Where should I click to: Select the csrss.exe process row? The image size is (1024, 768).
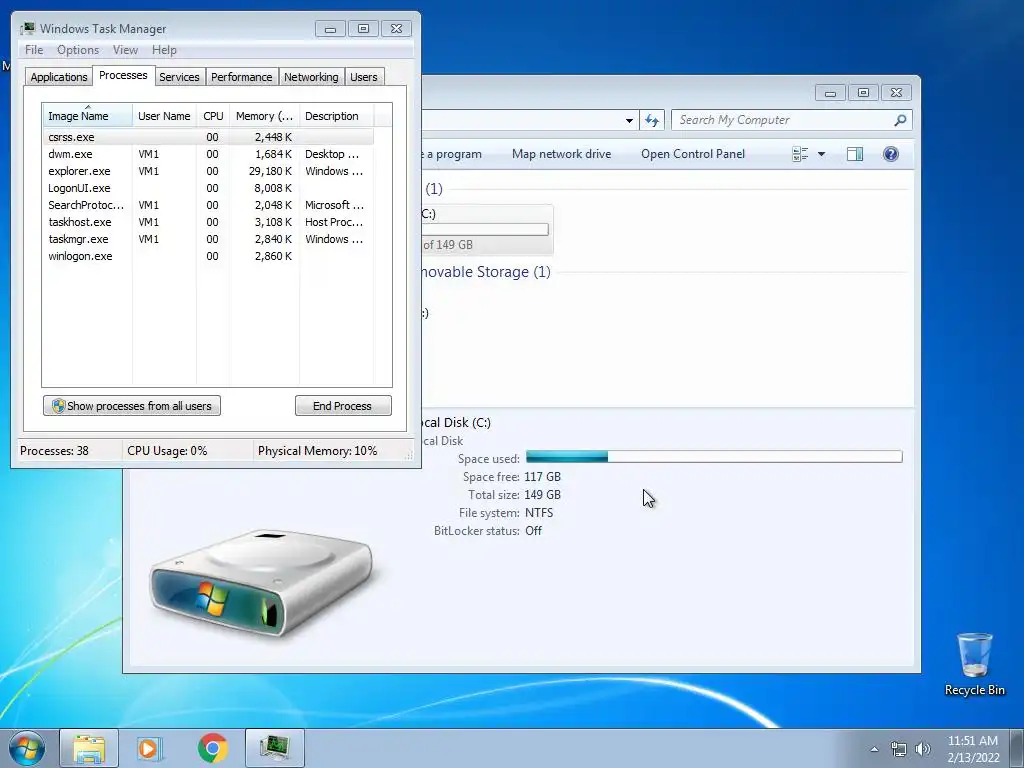coord(208,137)
